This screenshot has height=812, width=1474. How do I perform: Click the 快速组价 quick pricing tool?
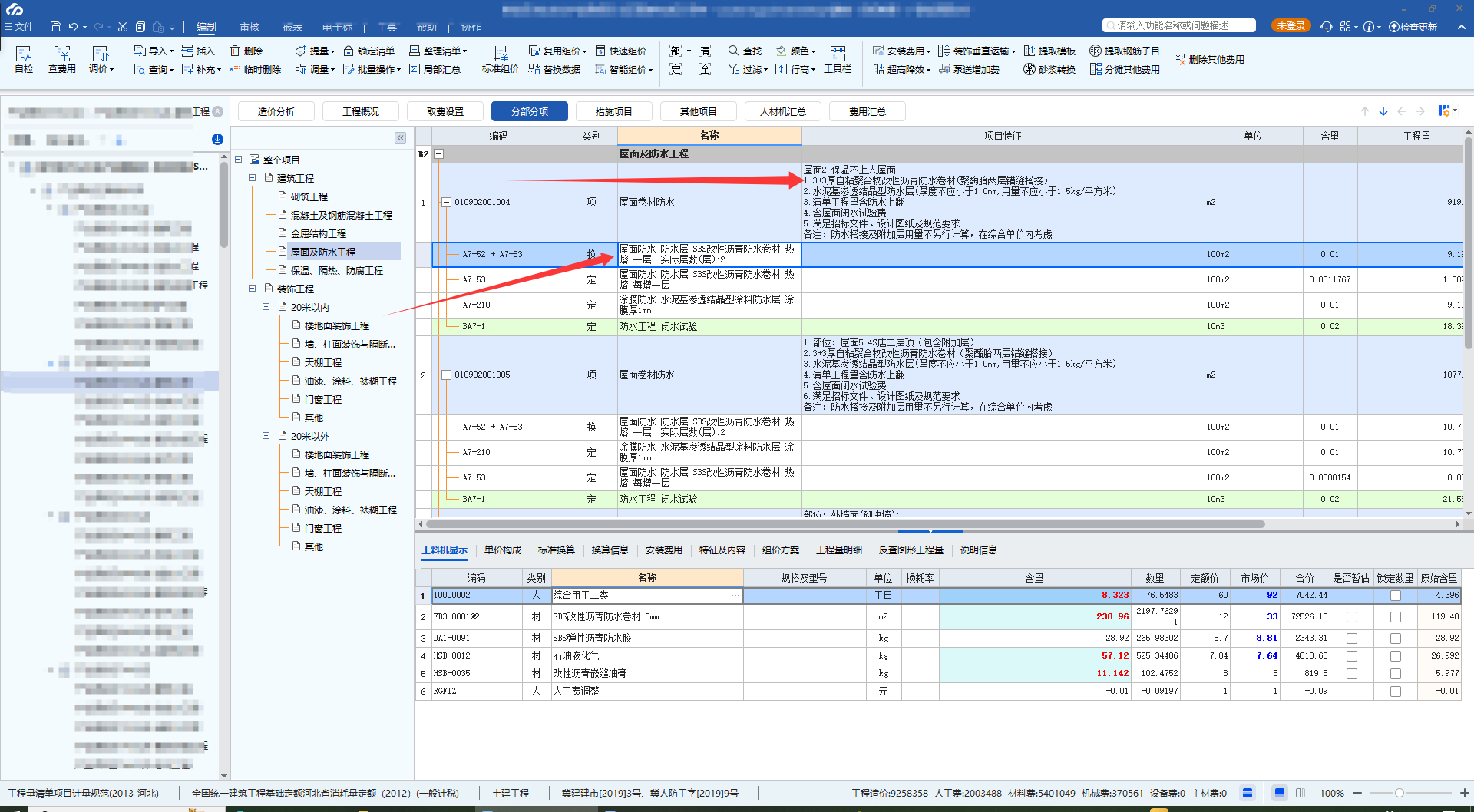tap(620, 51)
